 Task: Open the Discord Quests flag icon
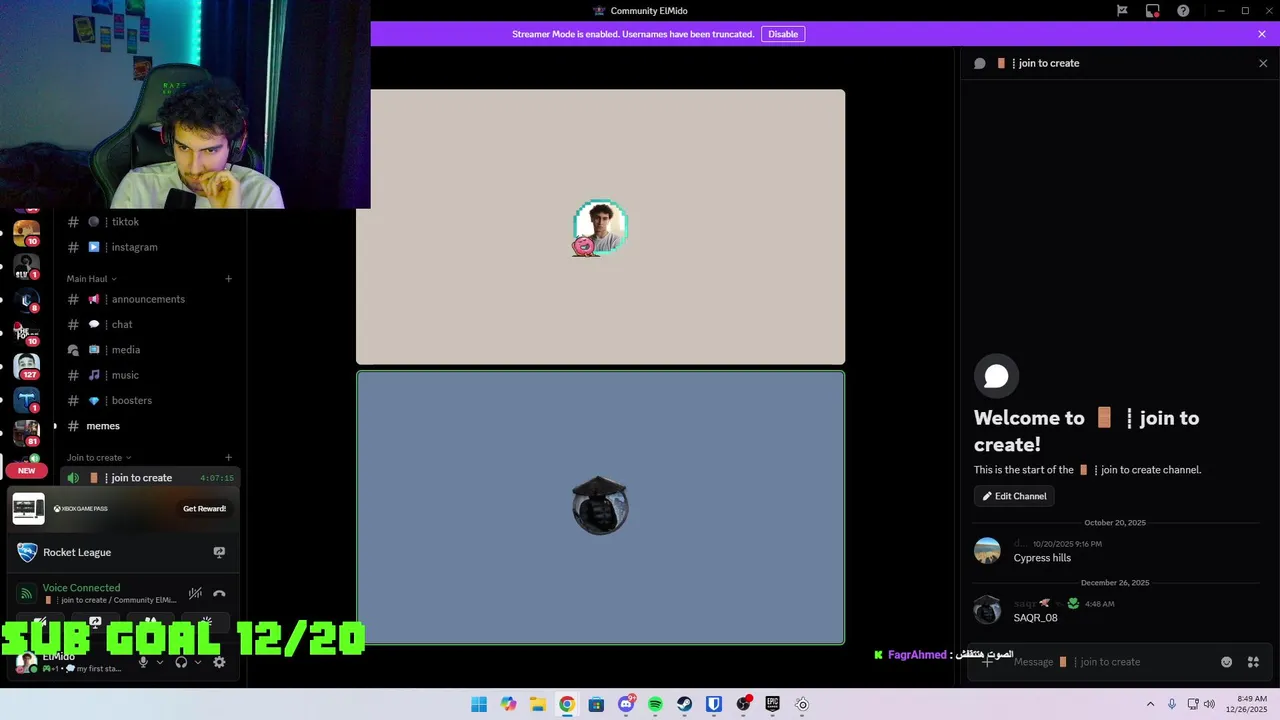(x=1122, y=11)
